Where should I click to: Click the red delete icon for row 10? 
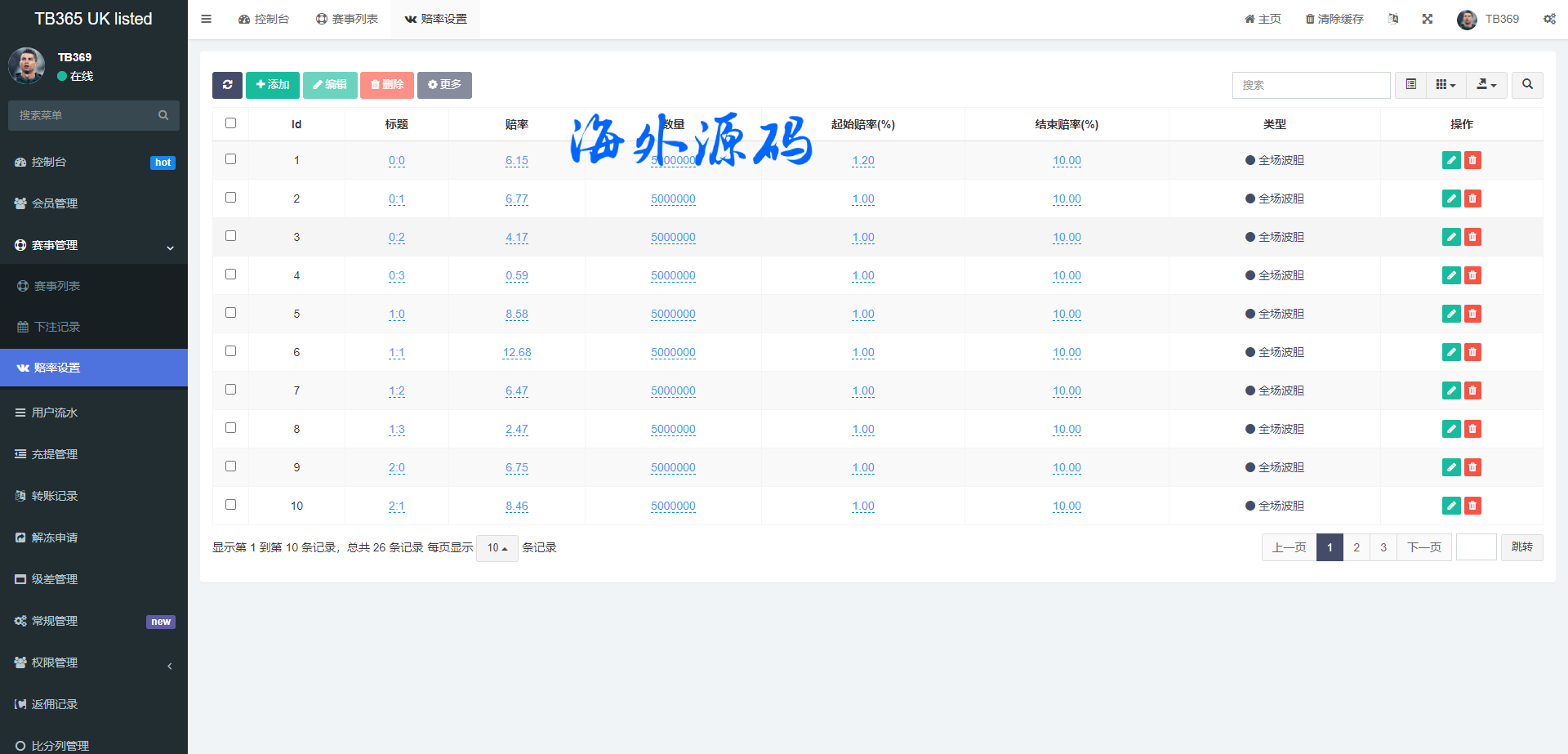(1472, 506)
